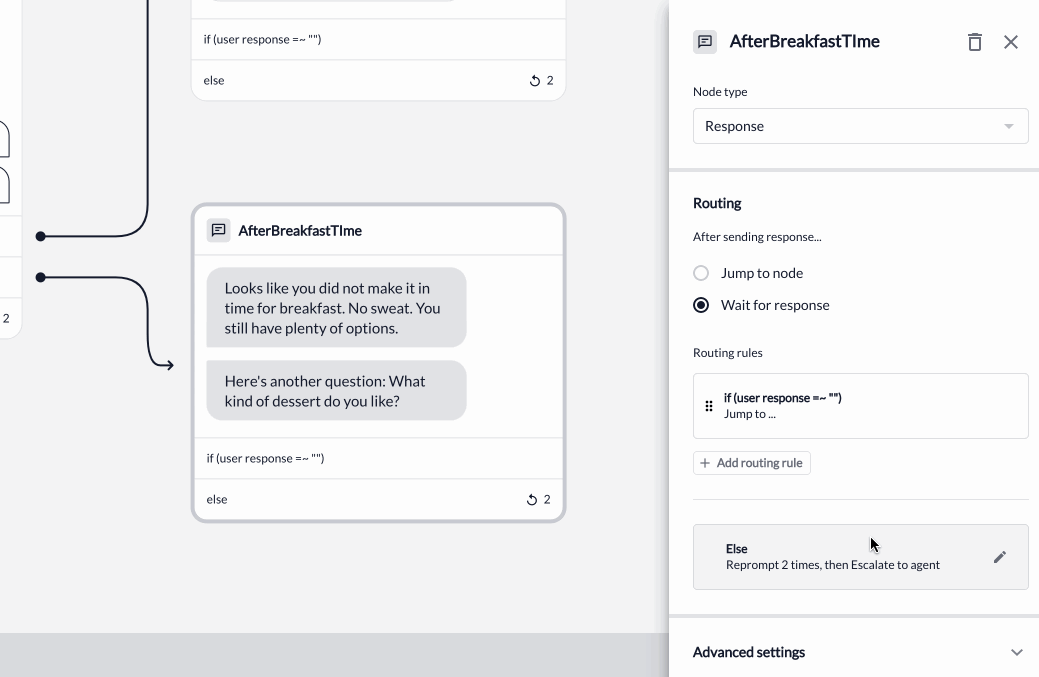The width and height of the screenshot is (1039, 677).
Task: Click reprompt icon in AfterBreakfastTIme else row
Action: click(531, 499)
